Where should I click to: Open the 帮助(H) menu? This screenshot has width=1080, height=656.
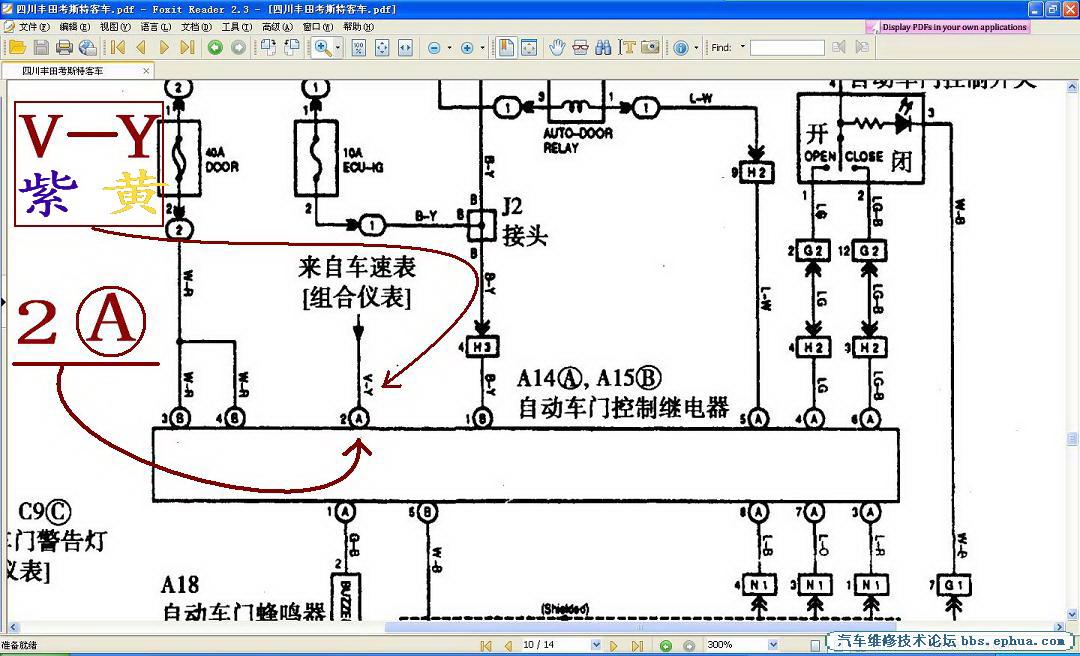tap(358, 27)
